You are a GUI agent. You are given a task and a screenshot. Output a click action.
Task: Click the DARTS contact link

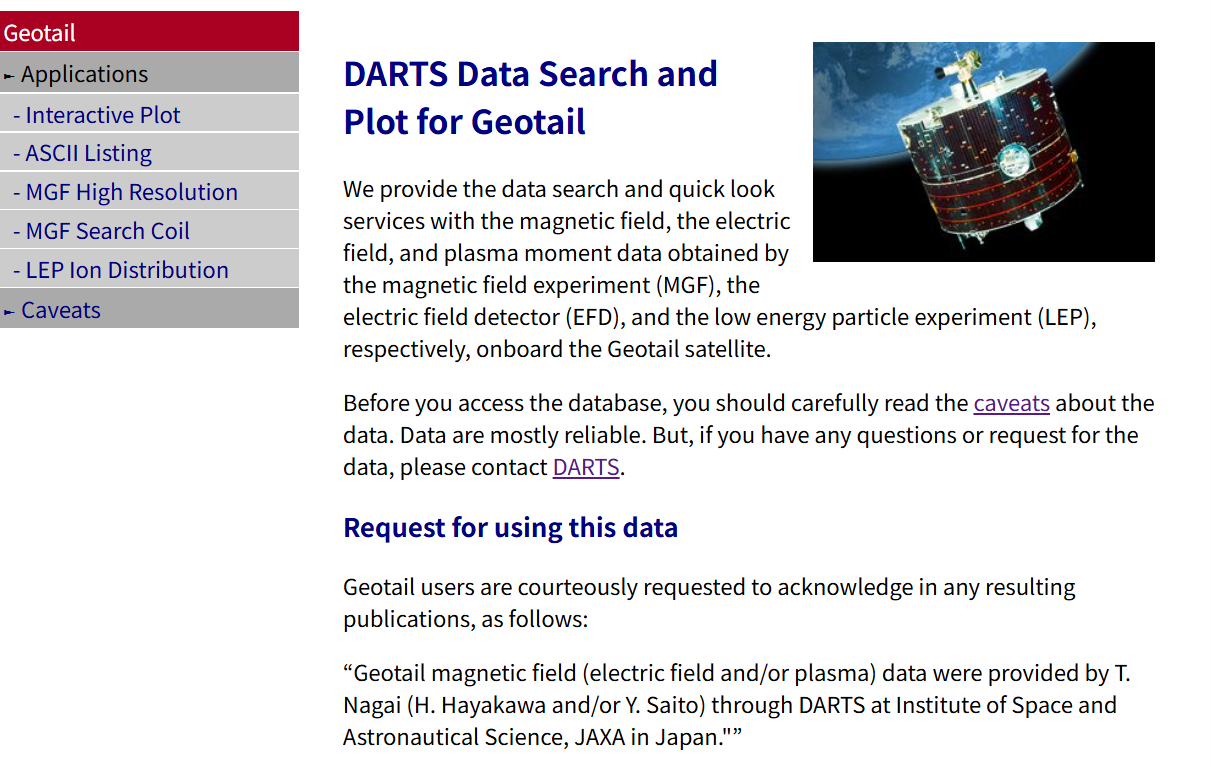point(586,467)
